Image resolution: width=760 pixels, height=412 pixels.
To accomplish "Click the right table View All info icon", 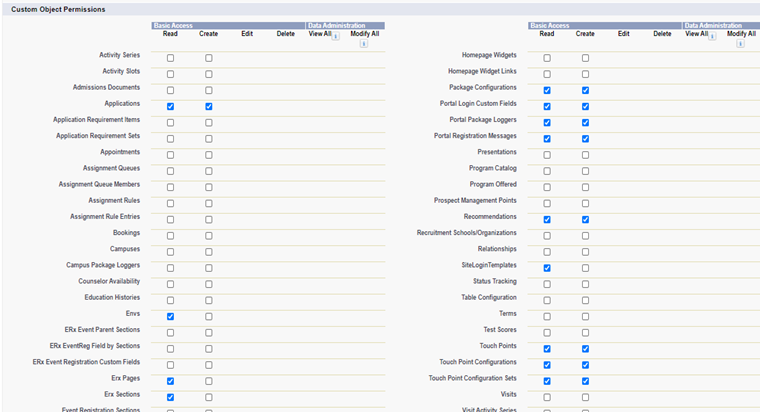I will click(712, 35).
